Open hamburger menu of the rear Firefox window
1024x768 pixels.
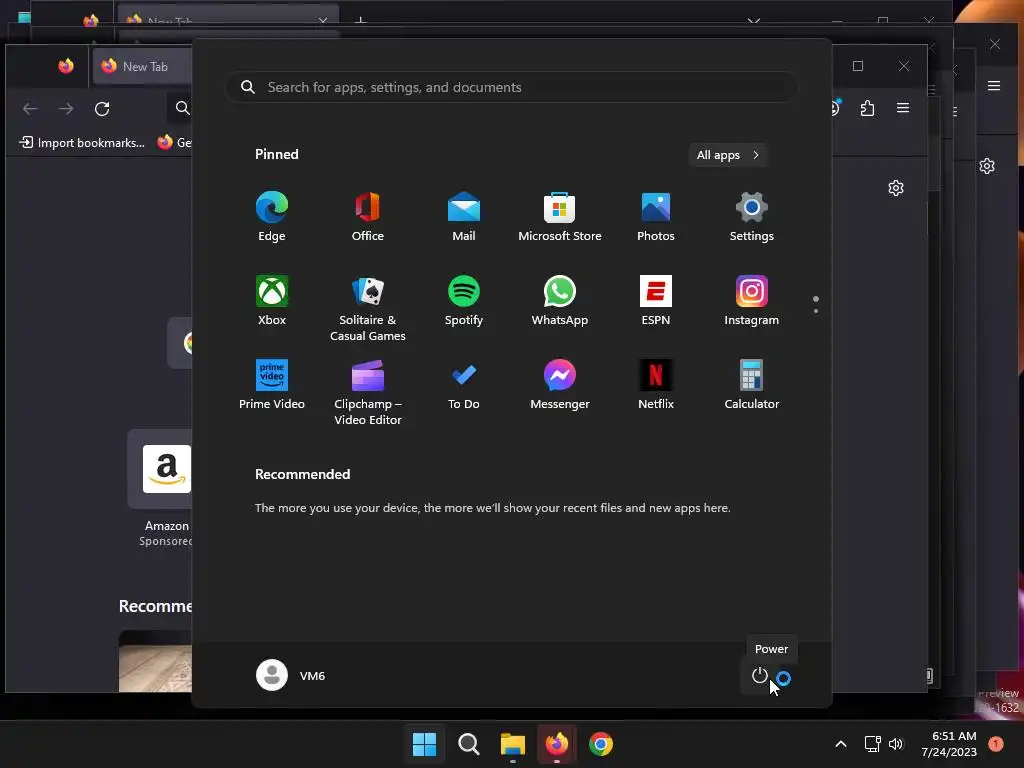[994, 86]
